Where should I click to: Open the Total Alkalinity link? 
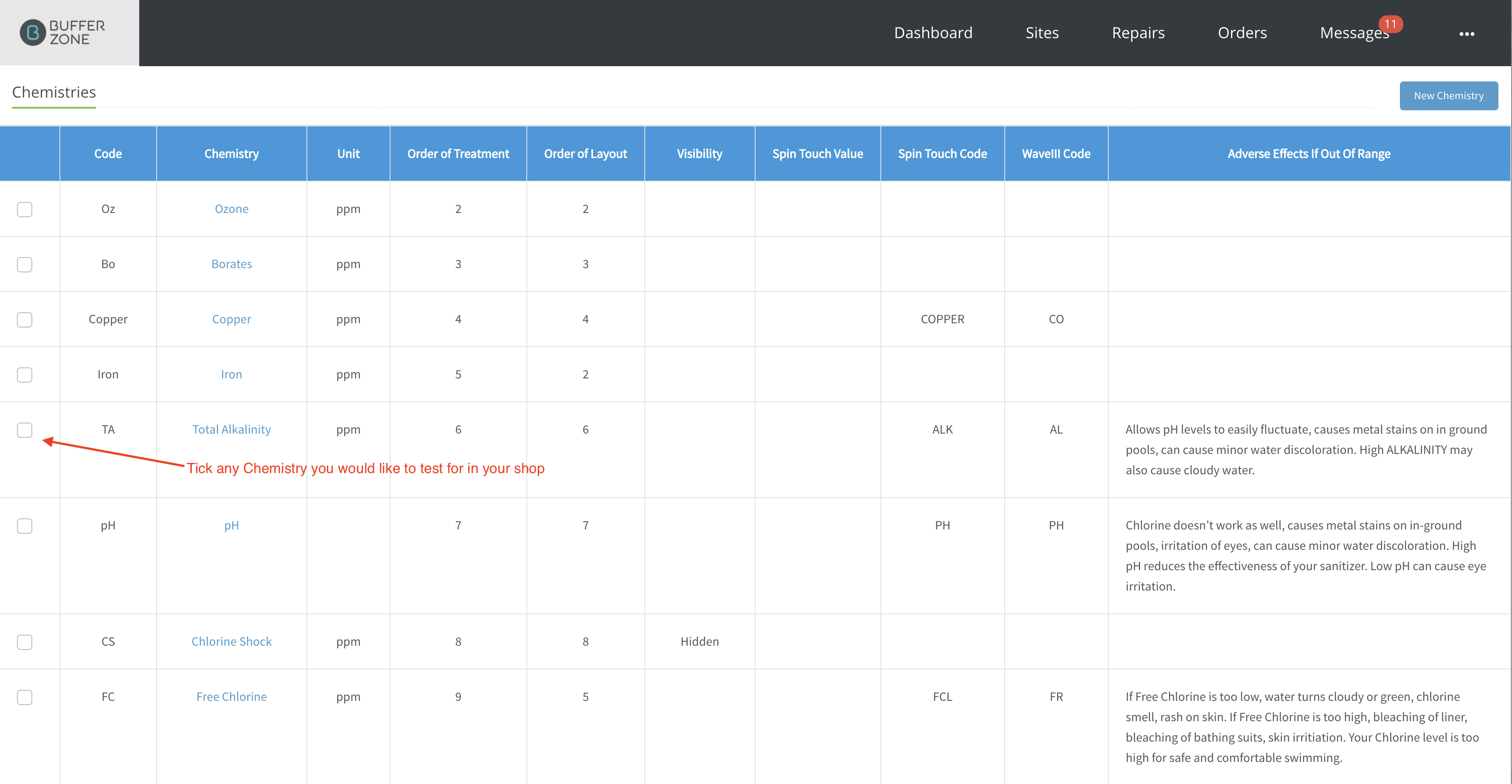click(231, 430)
